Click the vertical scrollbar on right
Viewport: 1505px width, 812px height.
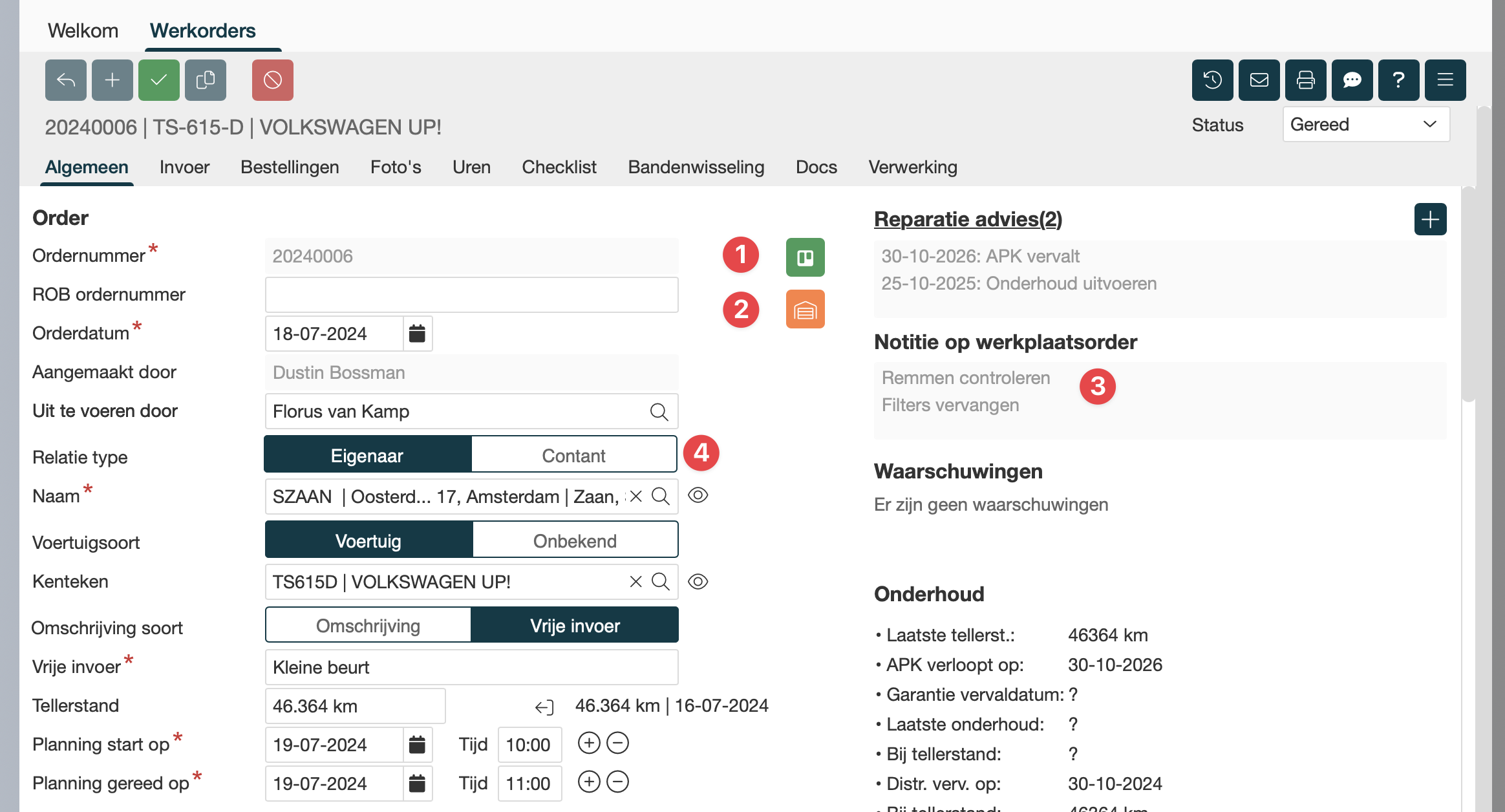[x=1468, y=294]
